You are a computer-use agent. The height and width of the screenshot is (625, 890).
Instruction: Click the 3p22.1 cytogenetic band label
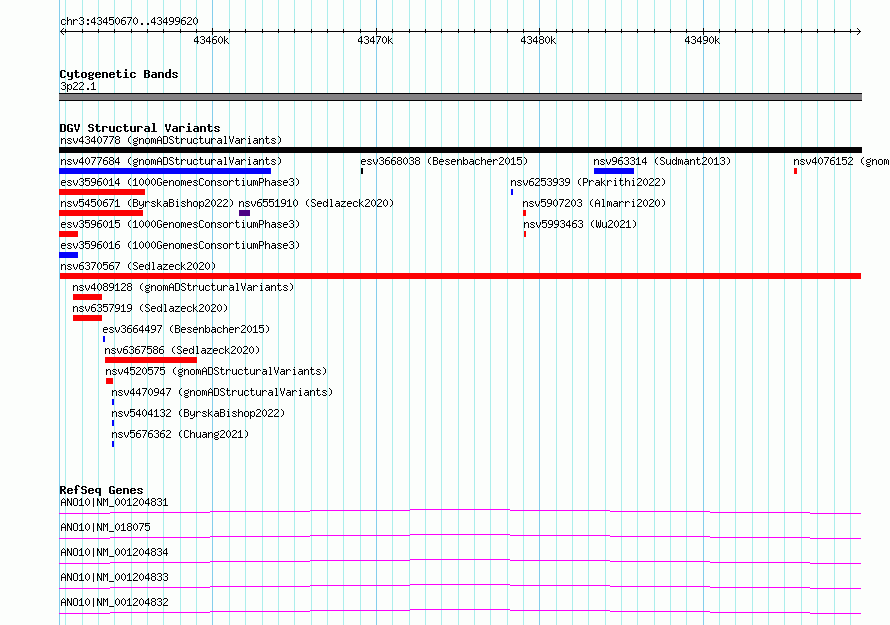click(x=78, y=86)
